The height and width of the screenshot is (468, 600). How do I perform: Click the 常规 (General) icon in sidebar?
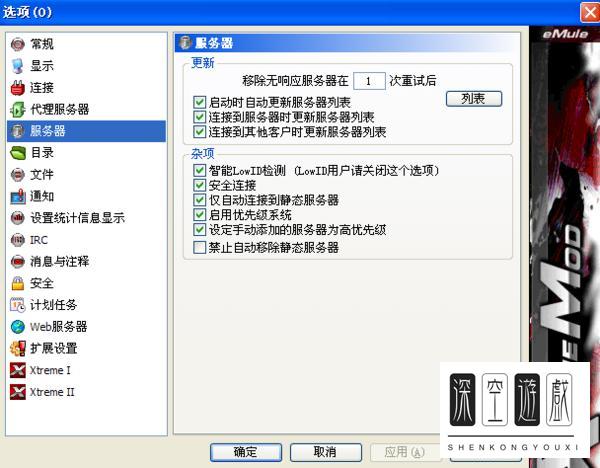pos(18,44)
